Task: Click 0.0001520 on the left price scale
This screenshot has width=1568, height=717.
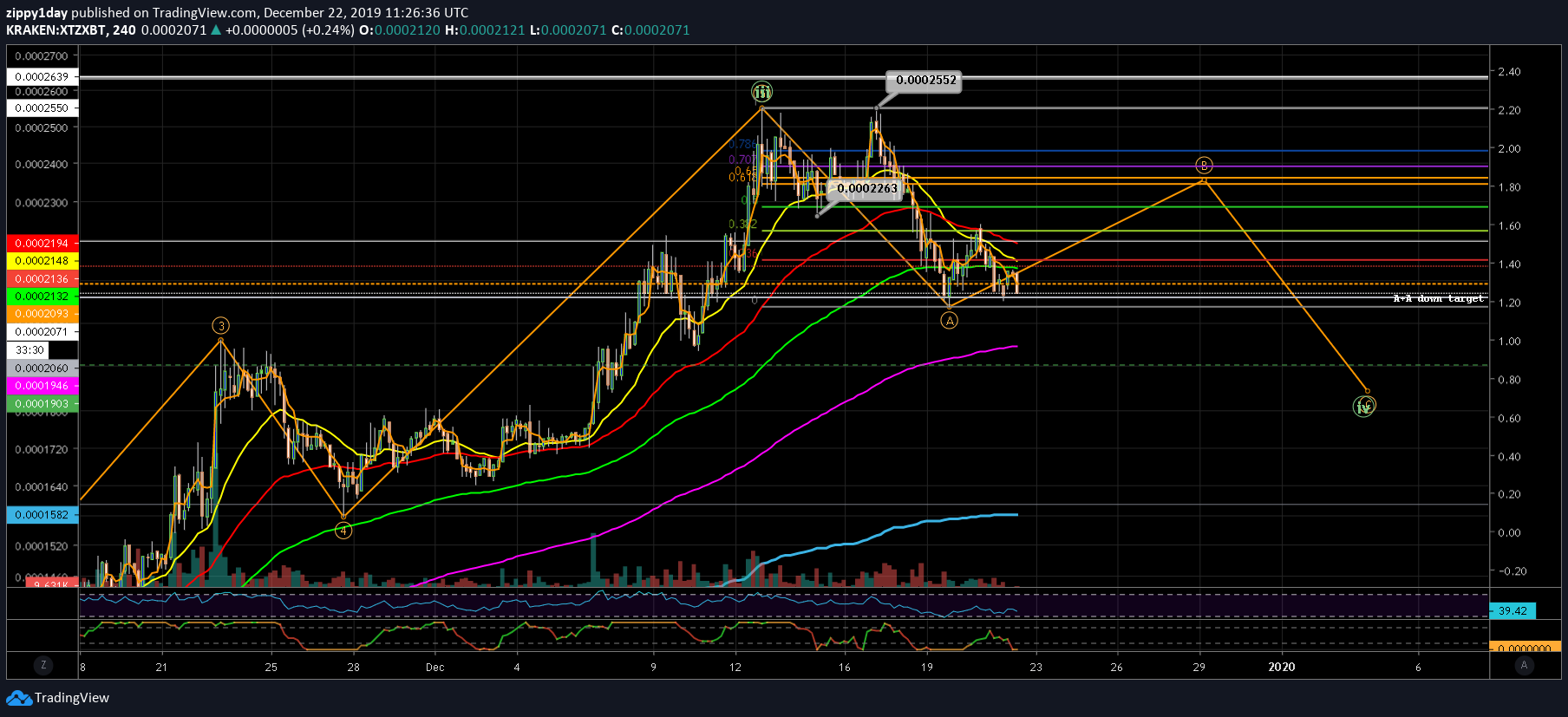Action: pos(42,546)
